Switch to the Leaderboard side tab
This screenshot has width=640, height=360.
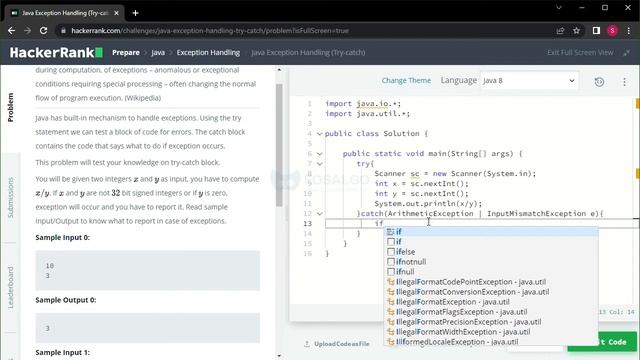click(x=11, y=287)
